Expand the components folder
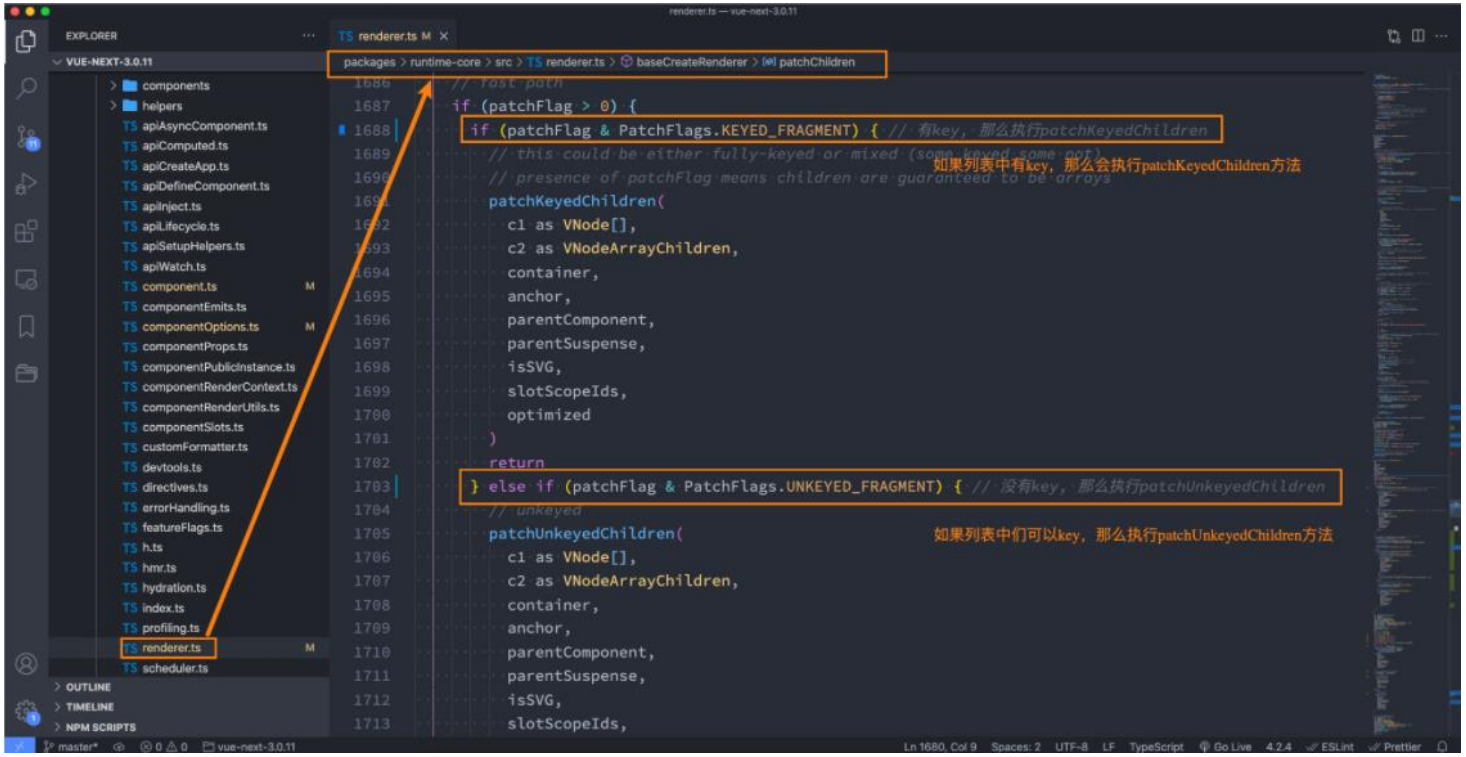 click(x=175, y=86)
